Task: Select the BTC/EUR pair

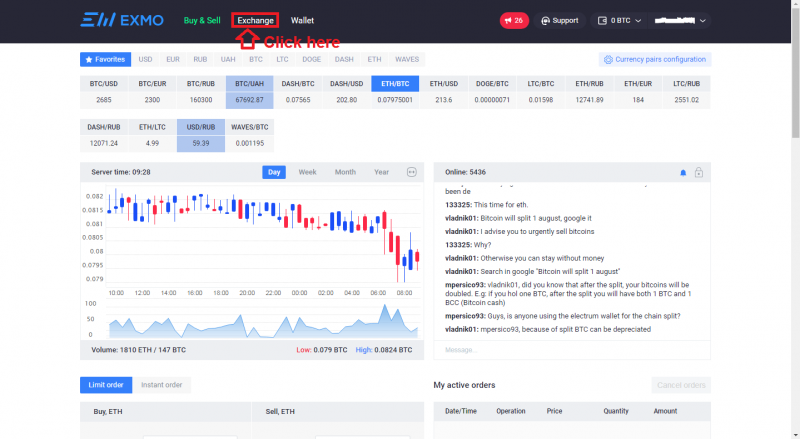Action: tap(152, 92)
